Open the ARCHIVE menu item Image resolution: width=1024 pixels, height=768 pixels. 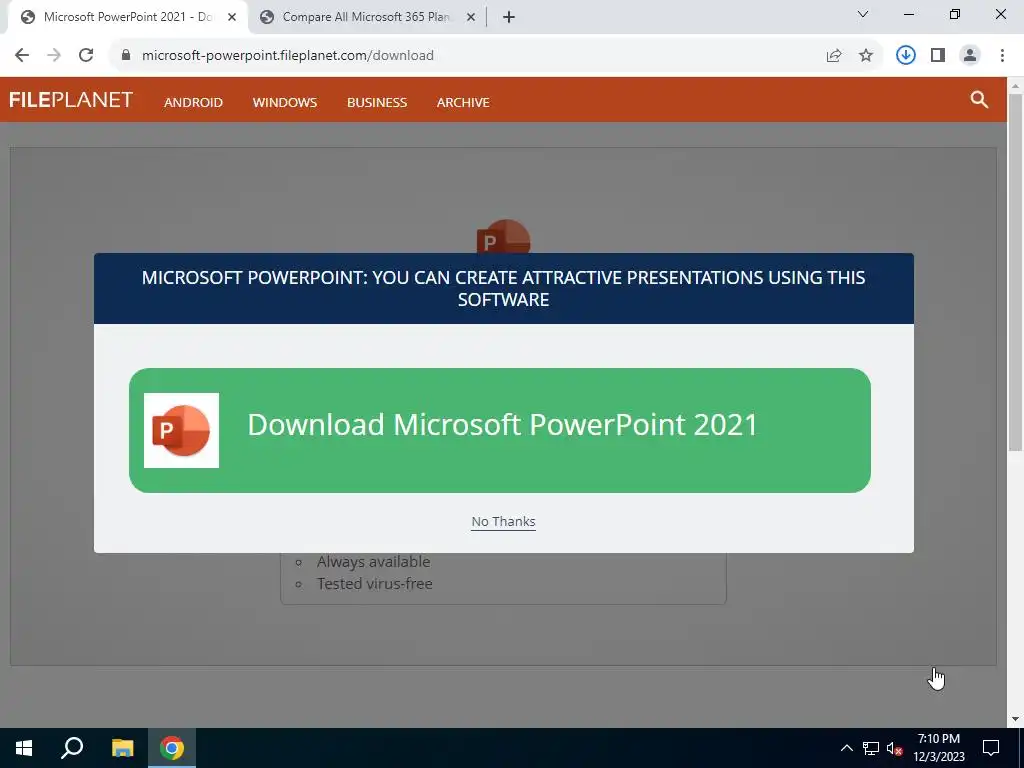coord(463,103)
